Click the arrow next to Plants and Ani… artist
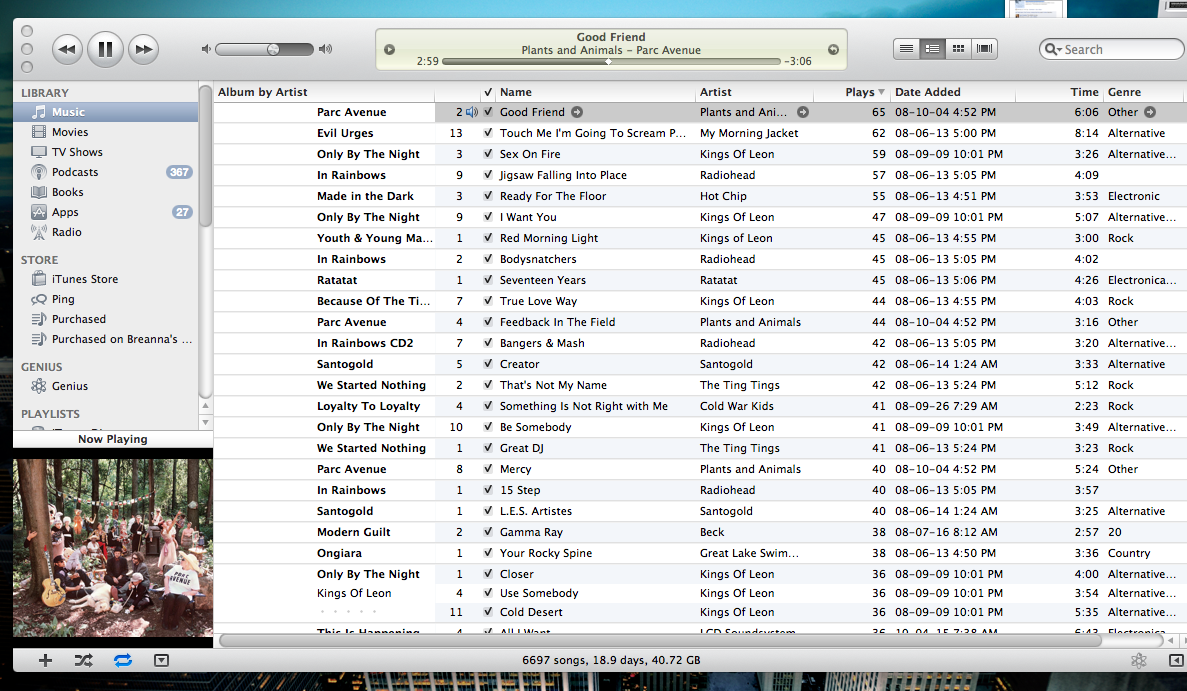1187x691 pixels. pyautogui.click(x=803, y=112)
